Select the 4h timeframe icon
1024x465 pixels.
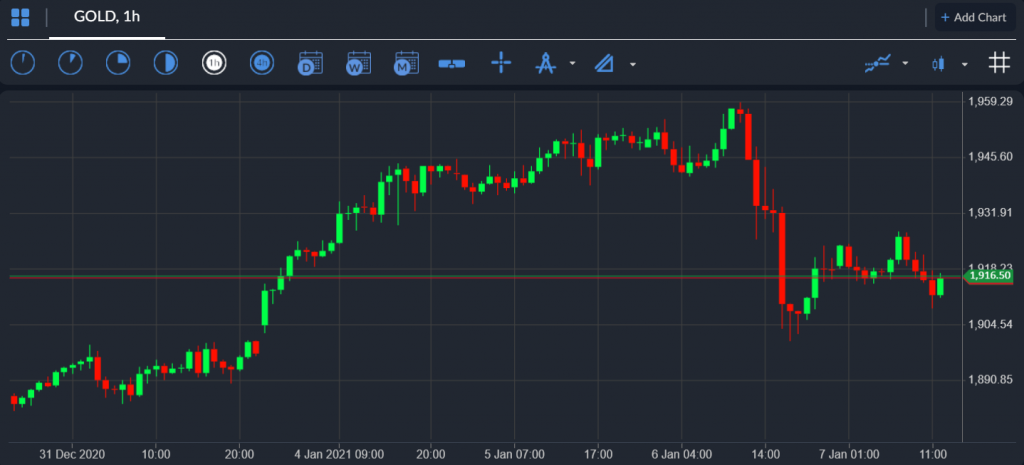262,63
